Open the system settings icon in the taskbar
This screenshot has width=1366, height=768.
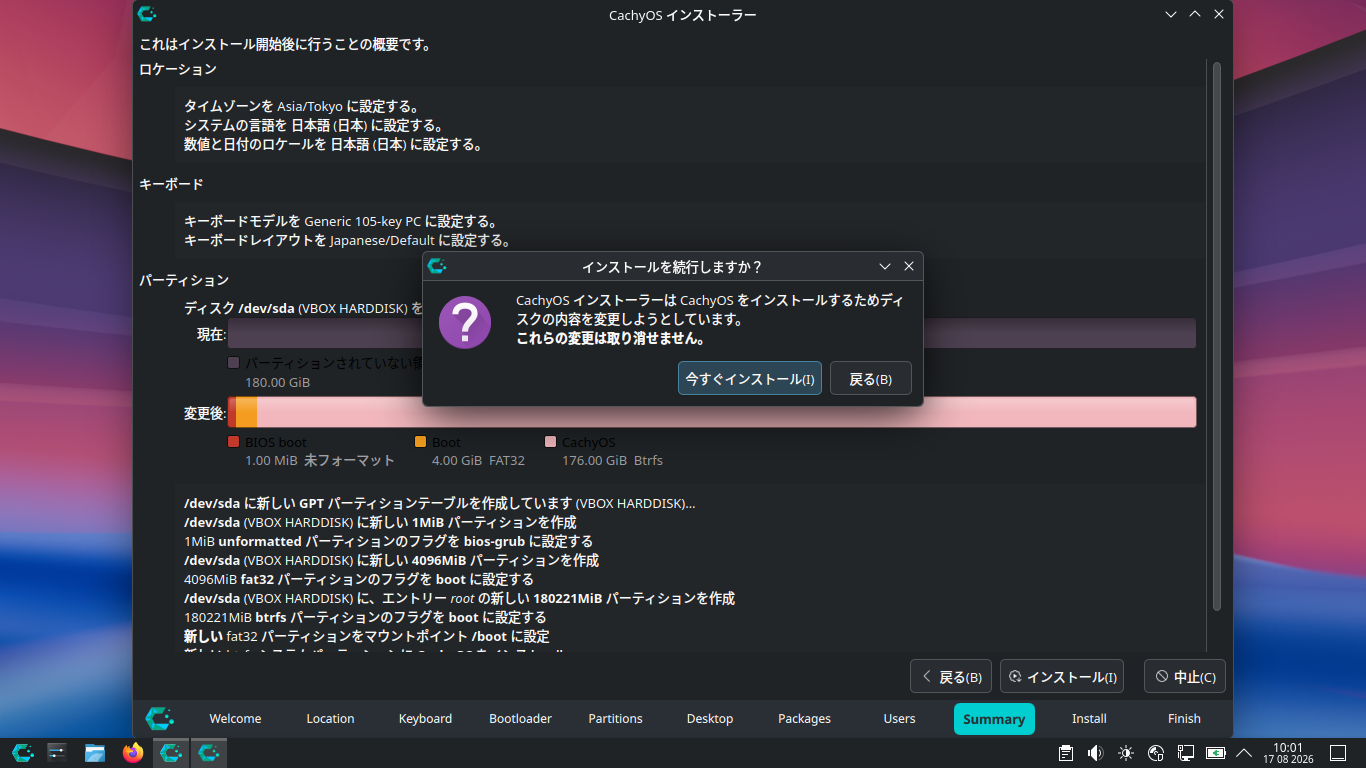pos(57,753)
